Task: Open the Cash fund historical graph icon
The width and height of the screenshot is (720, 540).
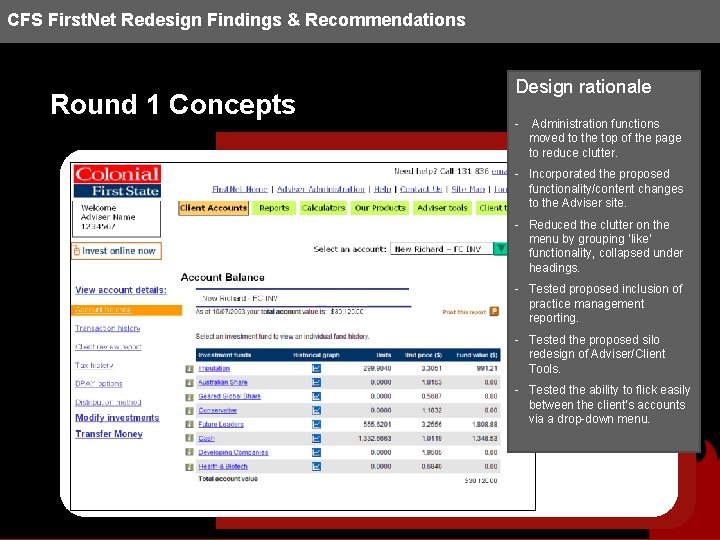Action: pos(316,439)
